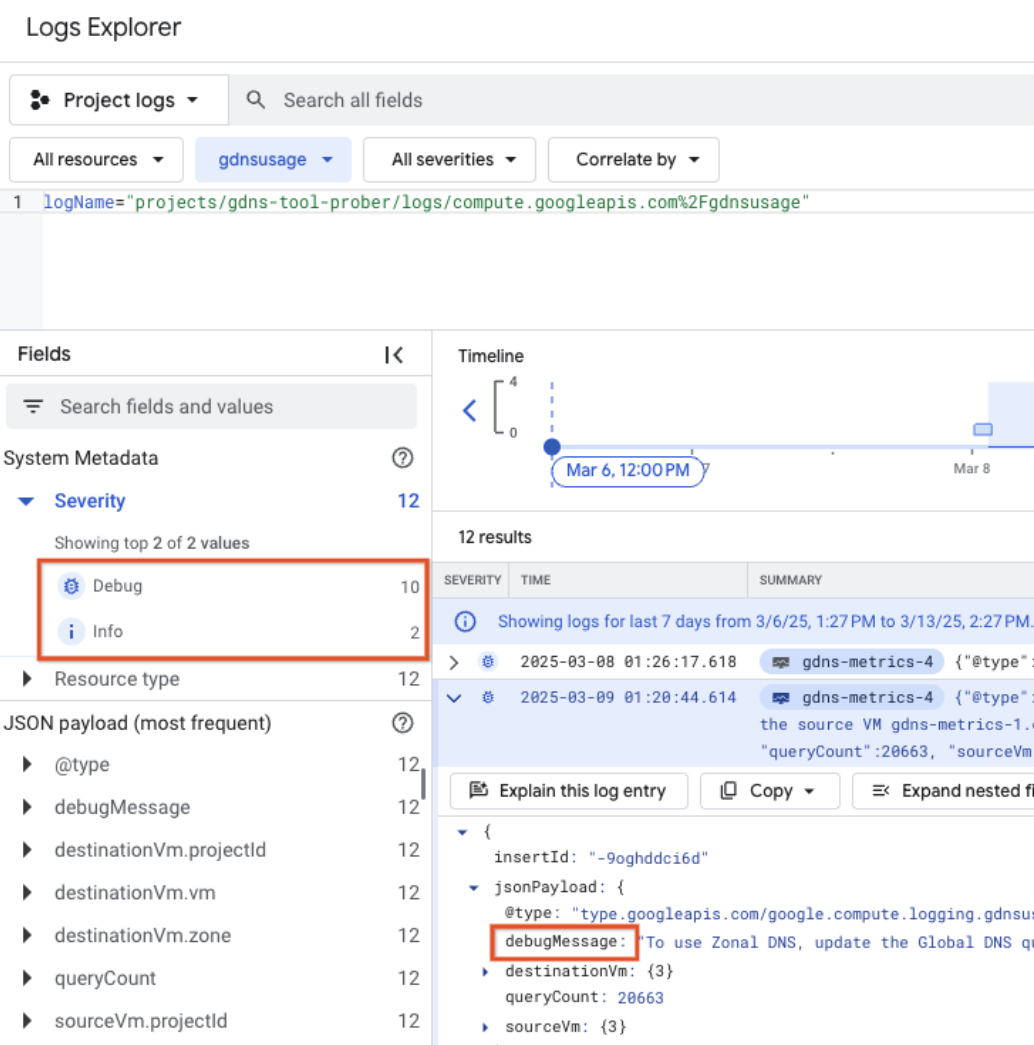Screen dimensions: 1034x1045
Task: Open the All resources dropdown
Action: click(x=96, y=160)
